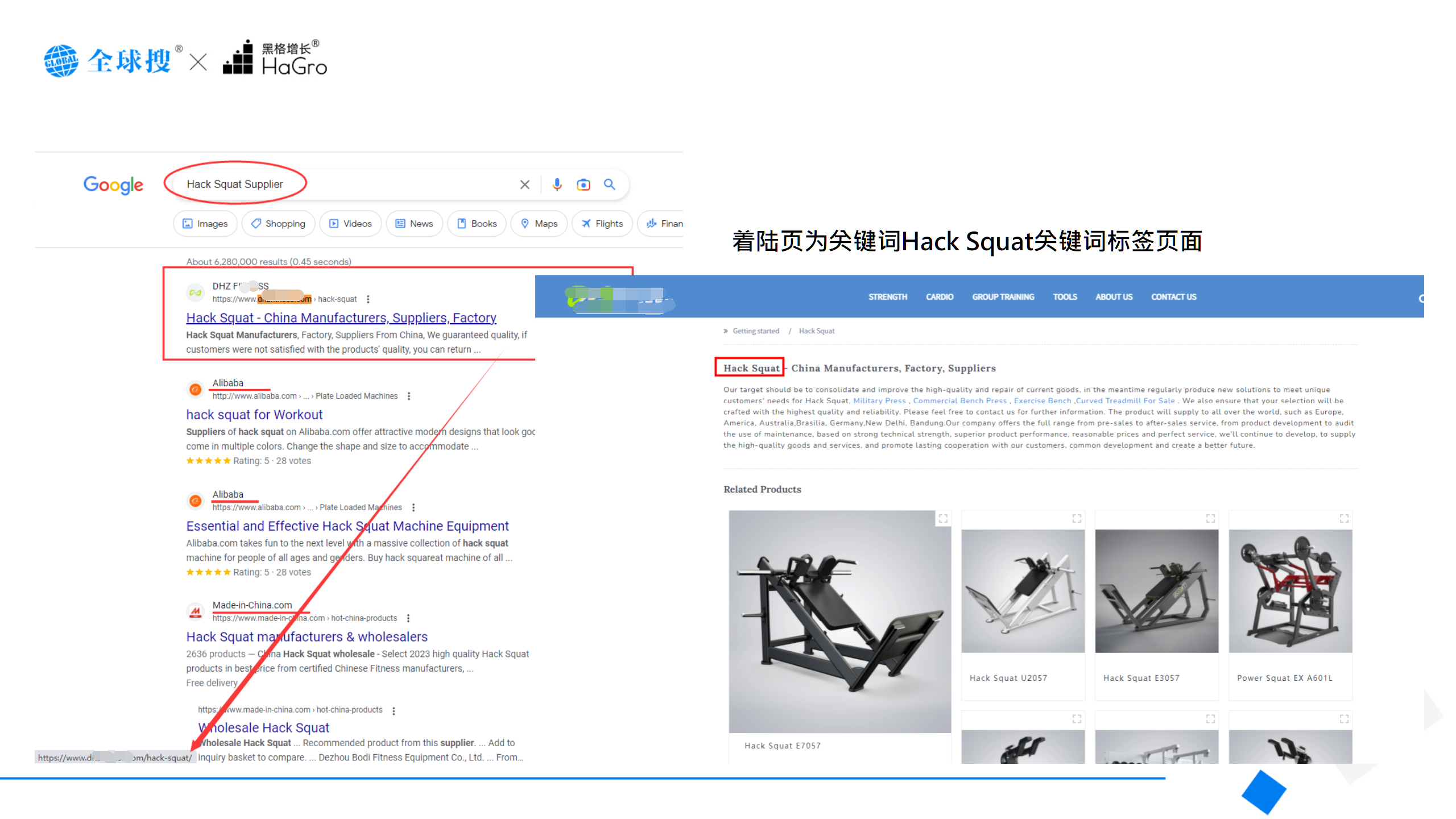Click the magnifier search icon in Google
The image size is (1456, 819).
(609, 184)
